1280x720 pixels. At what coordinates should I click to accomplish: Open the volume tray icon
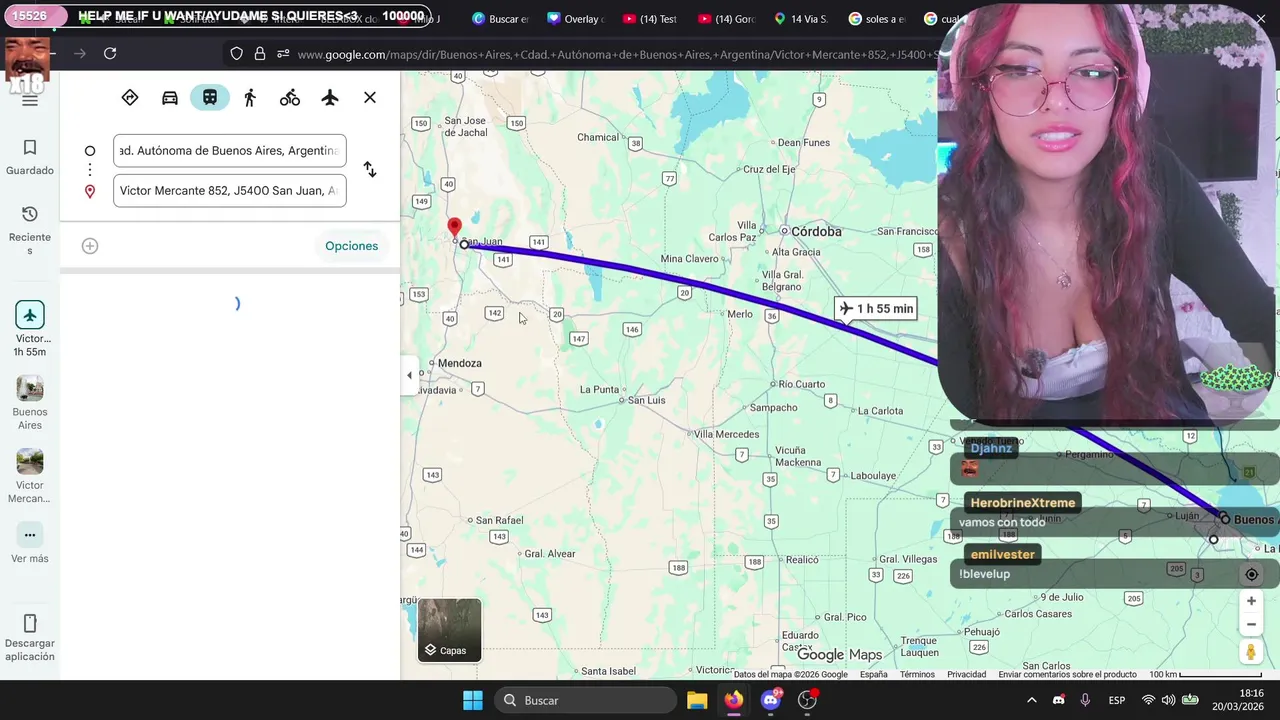pos(1168,700)
